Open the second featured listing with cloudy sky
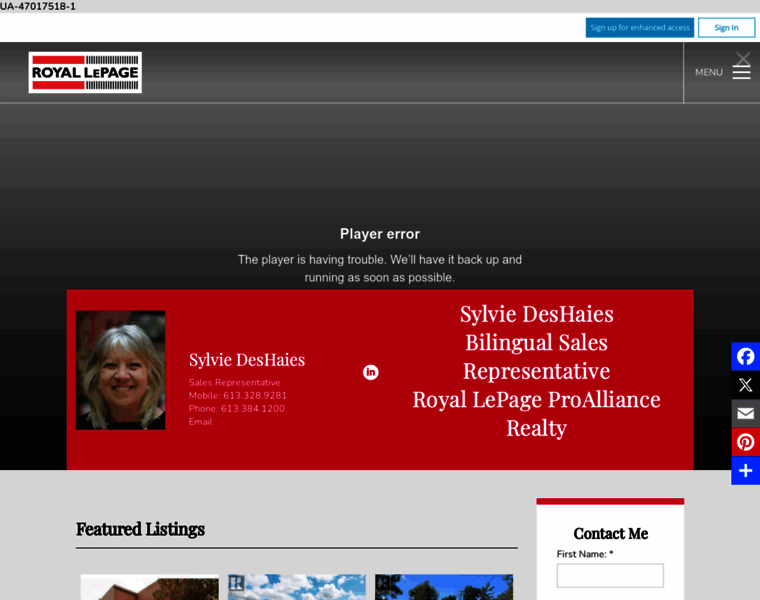Screen dimensions: 760x600 pyautogui.click(x=297, y=587)
